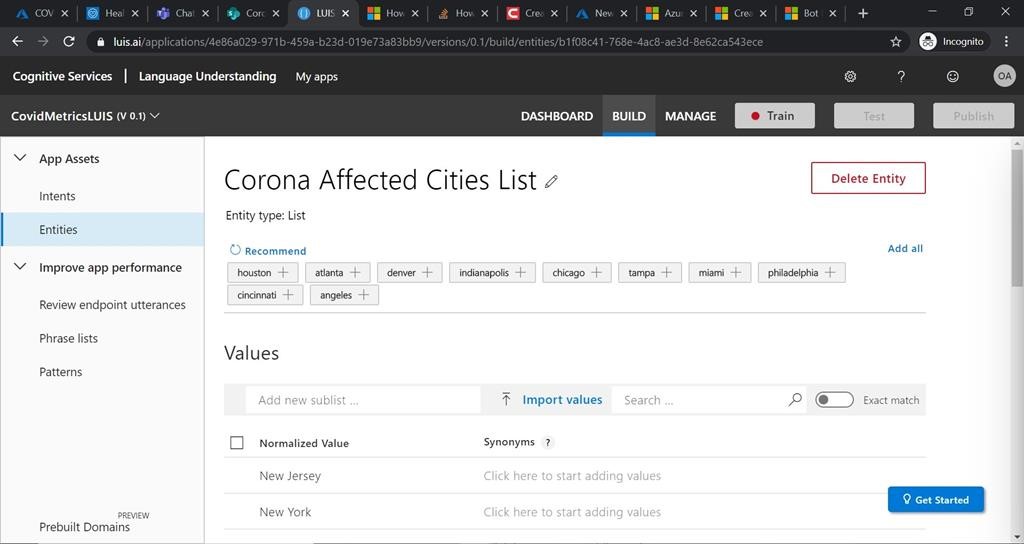
Task: Open the MANAGE tab
Action: tap(690, 116)
